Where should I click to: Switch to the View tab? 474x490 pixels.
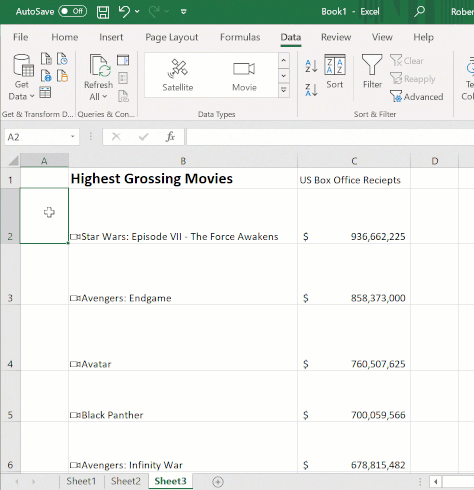pyautogui.click(x=382, y=37)
